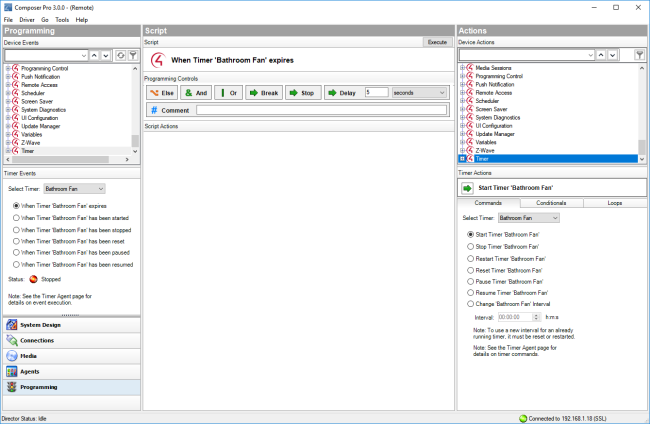This screenshot has width=650, height=424.
Task: Click the refresh icon in Device Events
Action: [x=121, y=55]
